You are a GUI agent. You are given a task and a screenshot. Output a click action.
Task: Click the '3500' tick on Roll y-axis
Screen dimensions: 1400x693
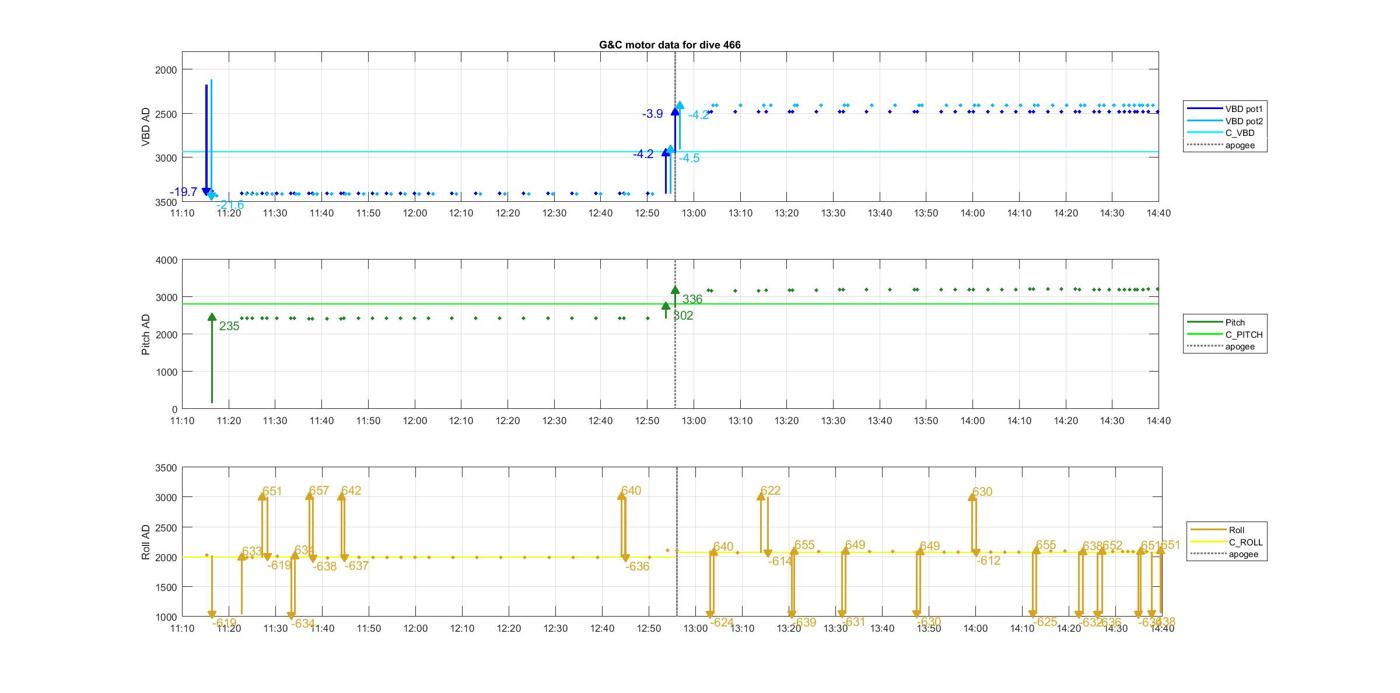coord(166,468)
